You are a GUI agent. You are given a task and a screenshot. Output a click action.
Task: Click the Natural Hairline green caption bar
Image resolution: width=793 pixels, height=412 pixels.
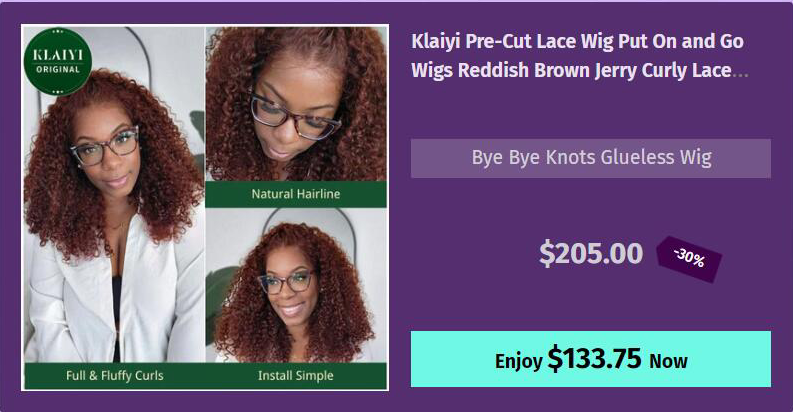(x=296, y=194)
